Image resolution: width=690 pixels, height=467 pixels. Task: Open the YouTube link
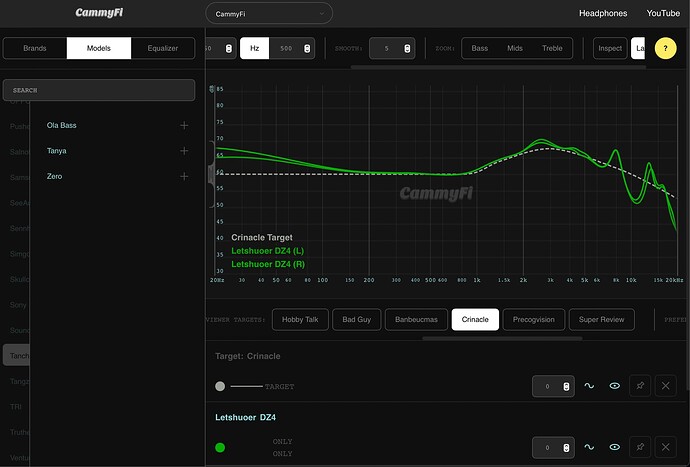click(x=663, y=13)
